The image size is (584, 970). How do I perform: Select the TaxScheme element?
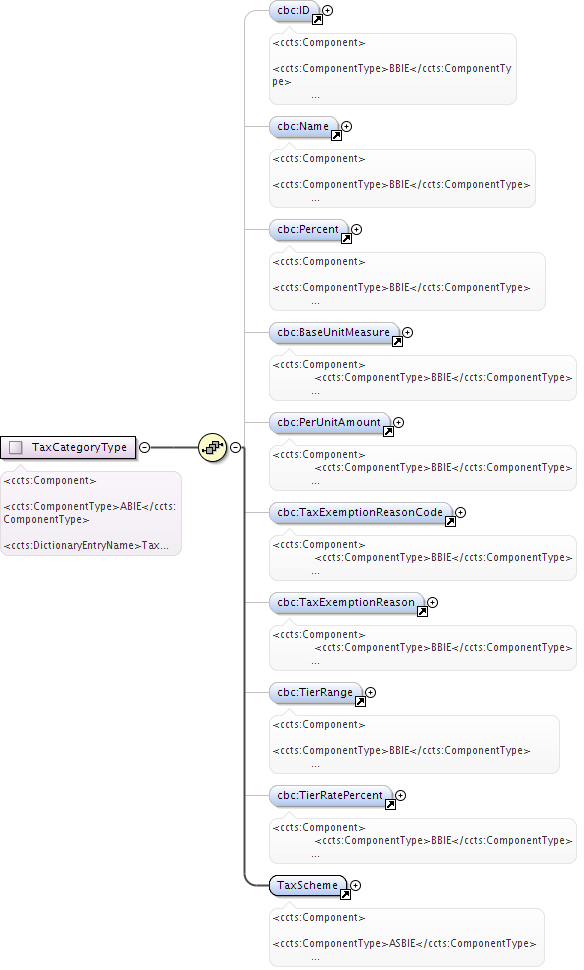[307, 885]
